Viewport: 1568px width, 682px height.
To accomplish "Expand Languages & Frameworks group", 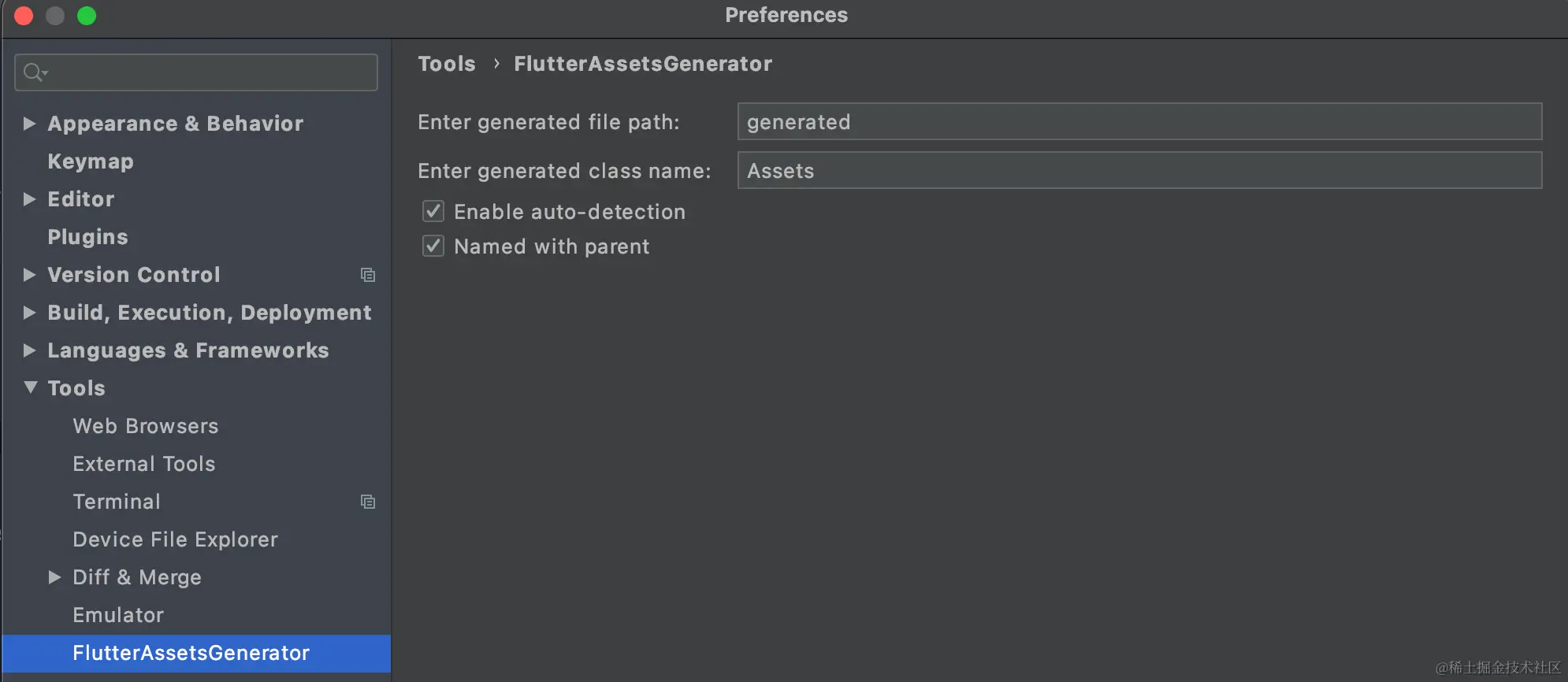I will click(30, 350).
